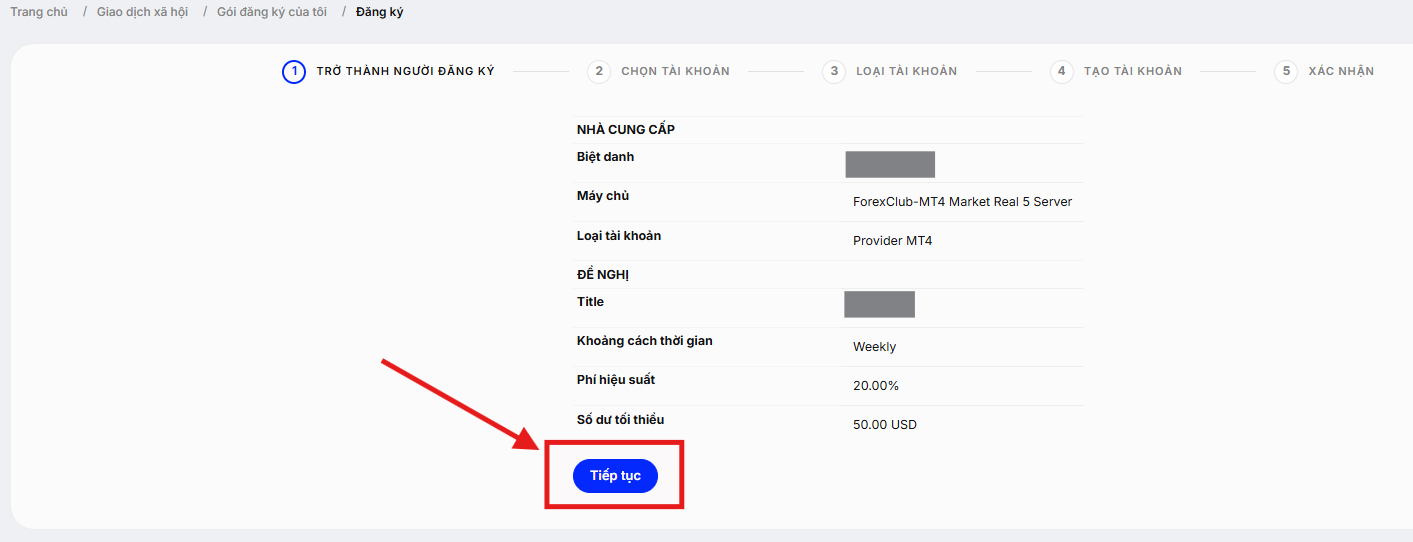This screenshot has width=1413, height=542.
Task: Select the Đăng ký breadcrumb item
Action: point(380,12)
